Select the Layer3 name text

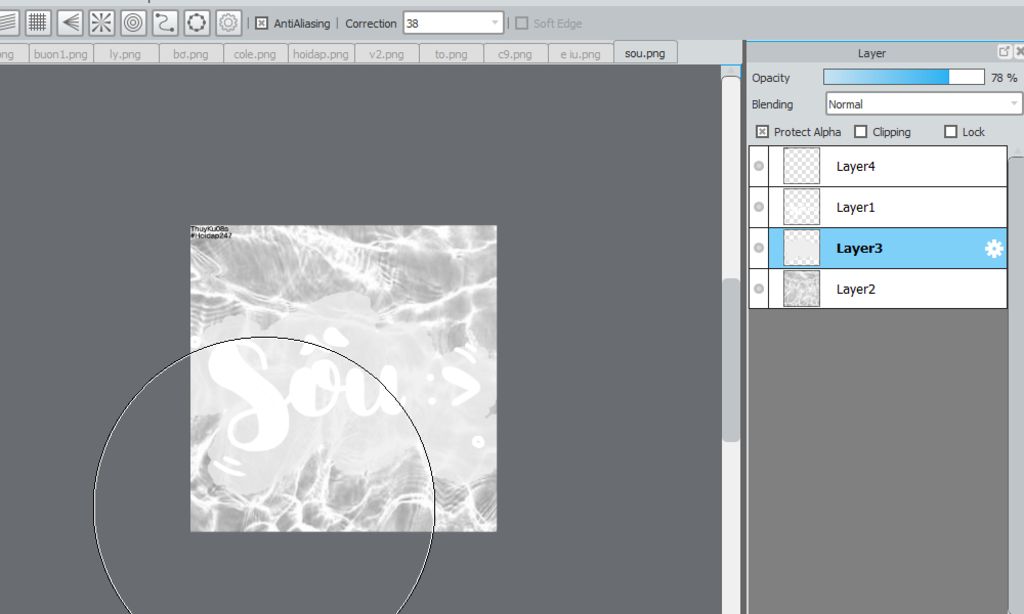(859, 248)
